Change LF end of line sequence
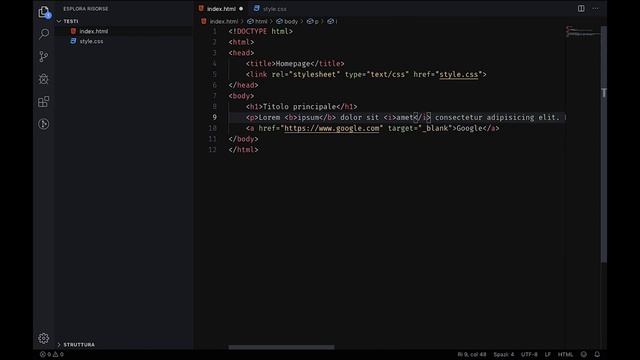This screenshot has width=640, height=360. pyautogui.click(x=547, y=354)
